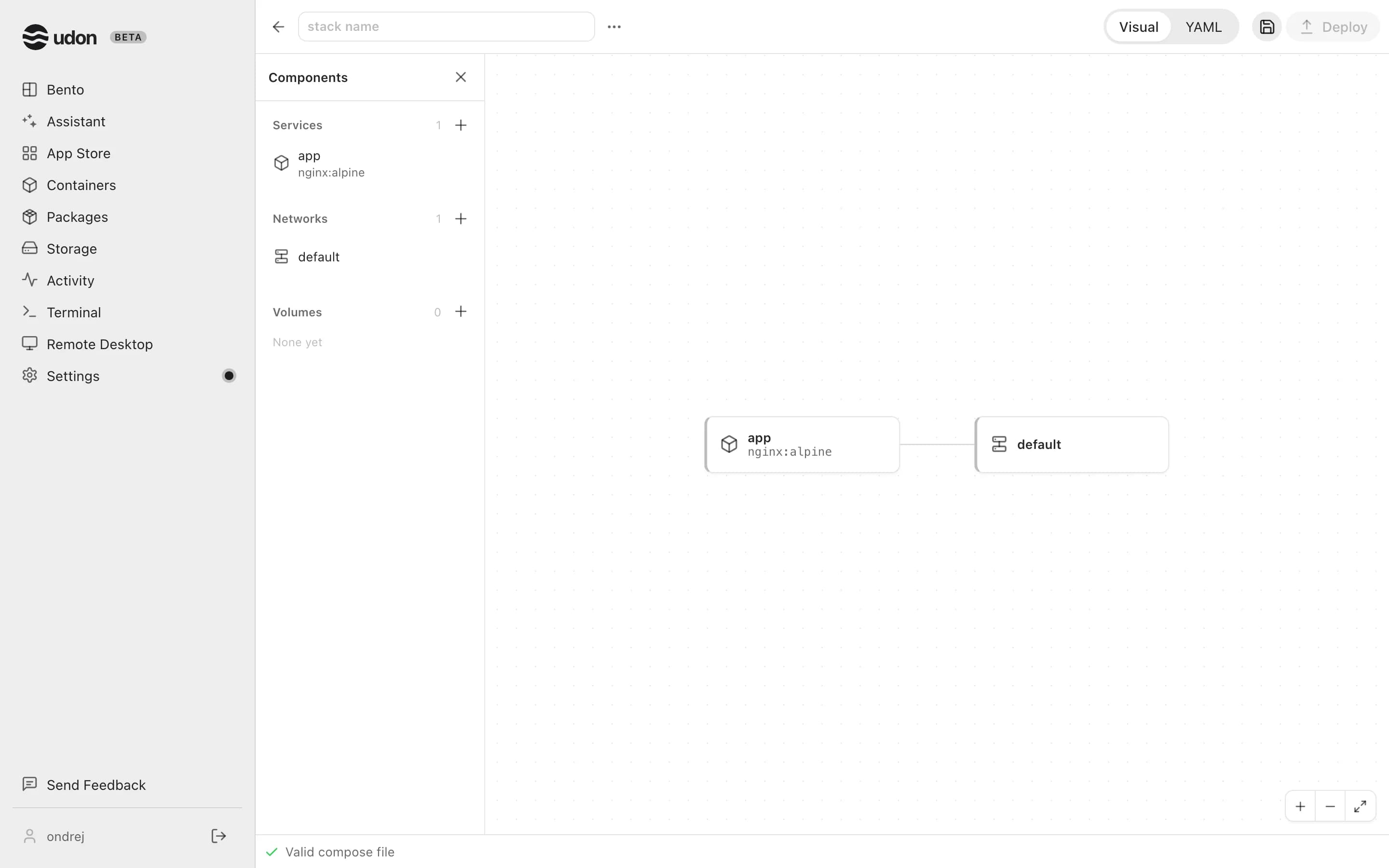This screenshot has width=1389, height=868.
Task: Select the default network in Components list
Action: pos(369,257)
